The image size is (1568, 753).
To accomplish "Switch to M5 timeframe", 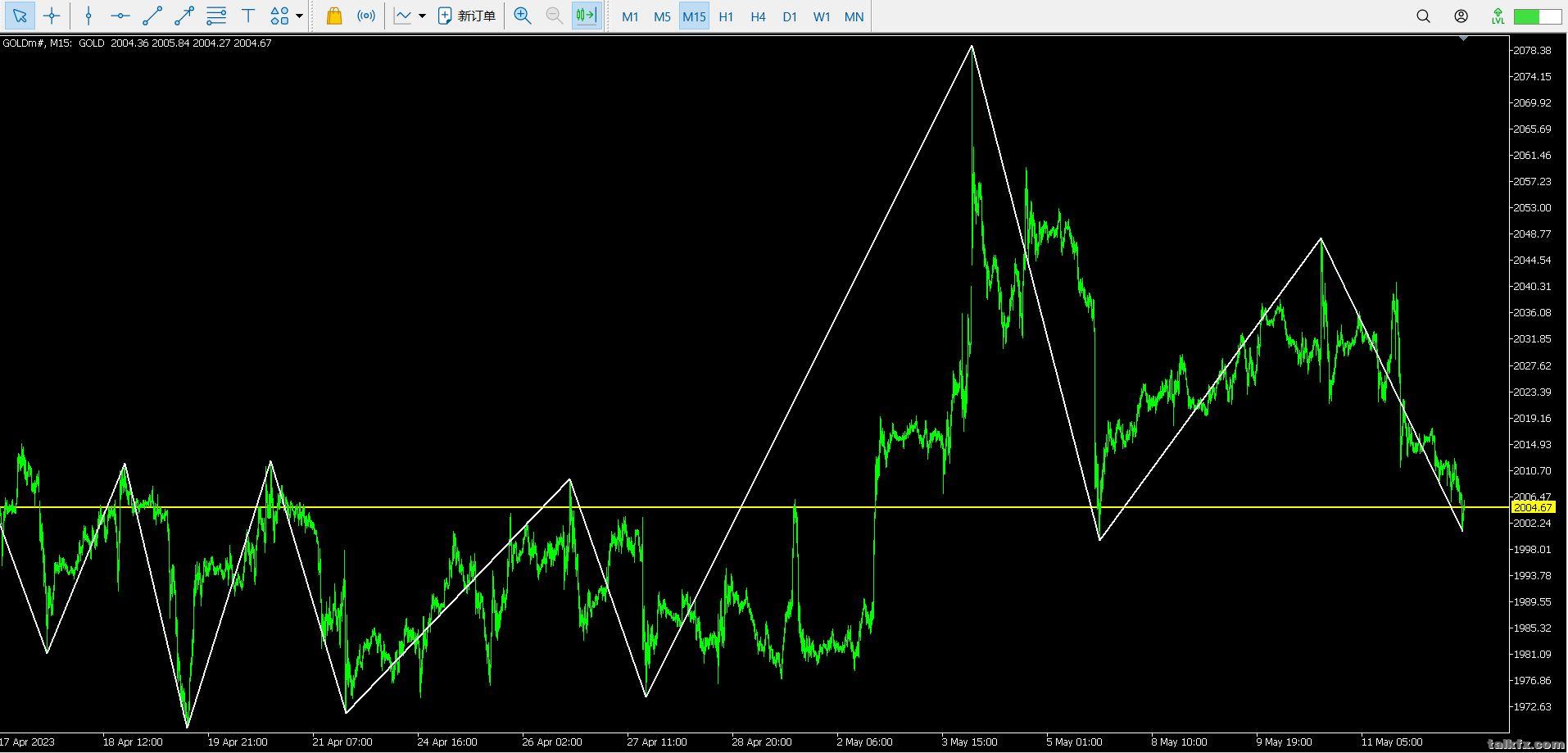I will point(662,16).
